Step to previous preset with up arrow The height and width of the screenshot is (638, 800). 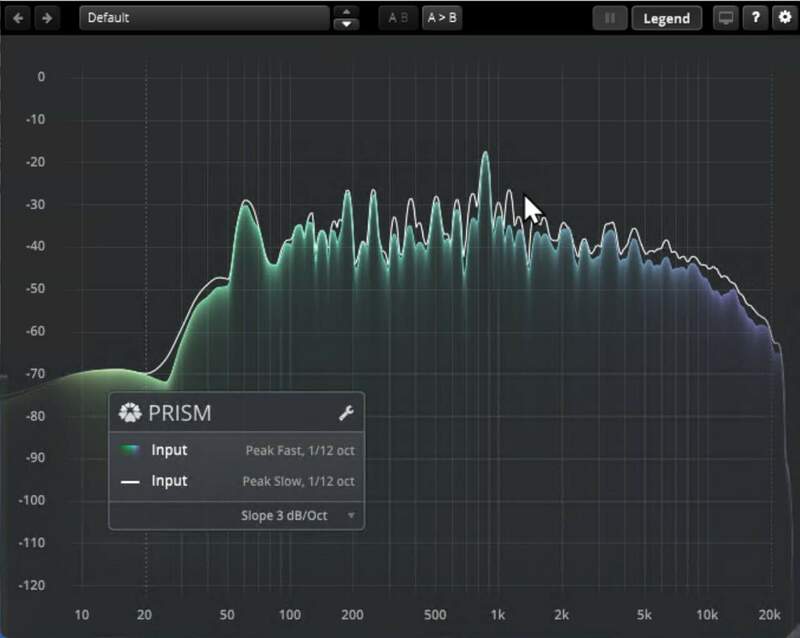[346, 12]
